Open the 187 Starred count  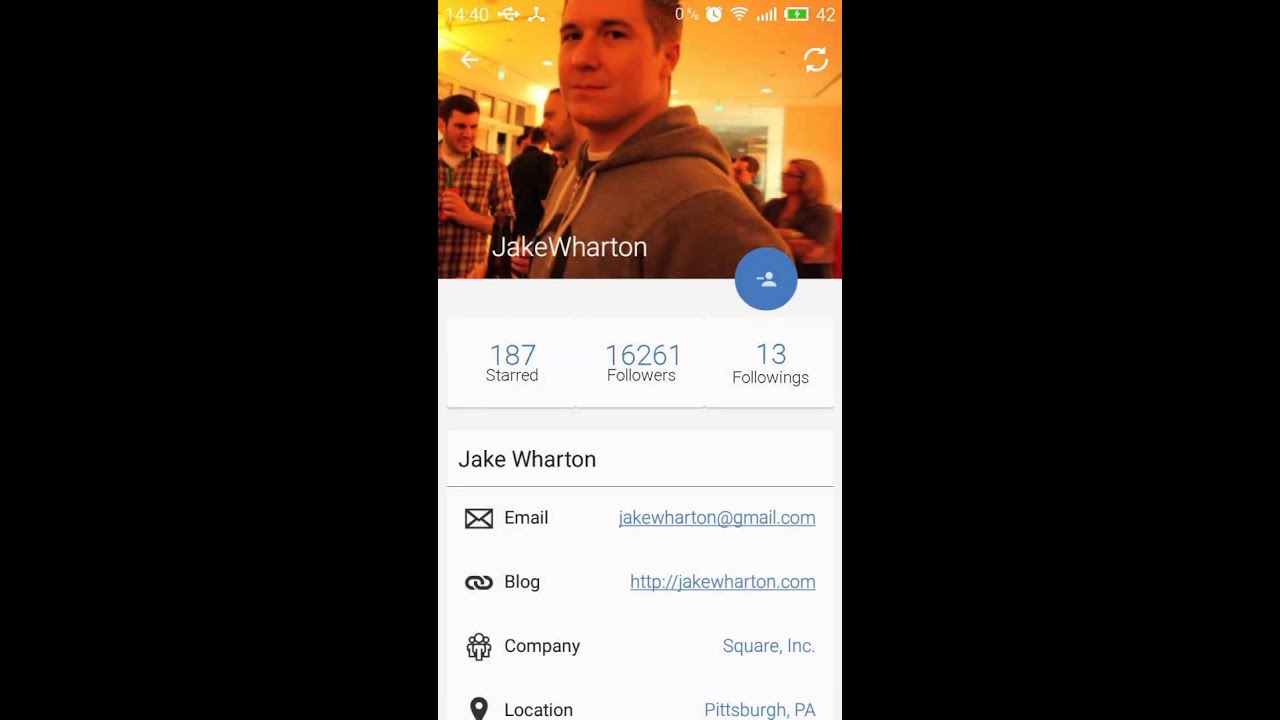512,363
